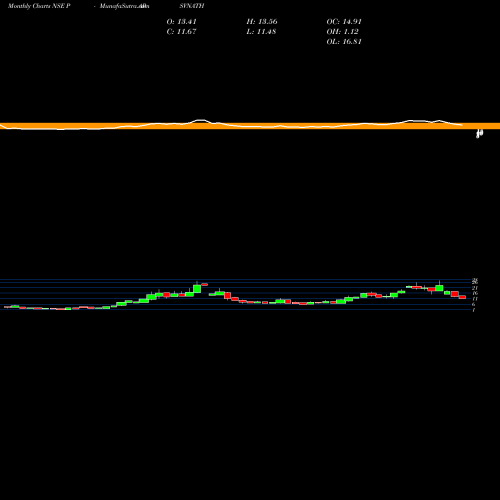The image size is (500, 500).
Task: Click the OH: 1.12 value
Action: click(x=342, y=32)
